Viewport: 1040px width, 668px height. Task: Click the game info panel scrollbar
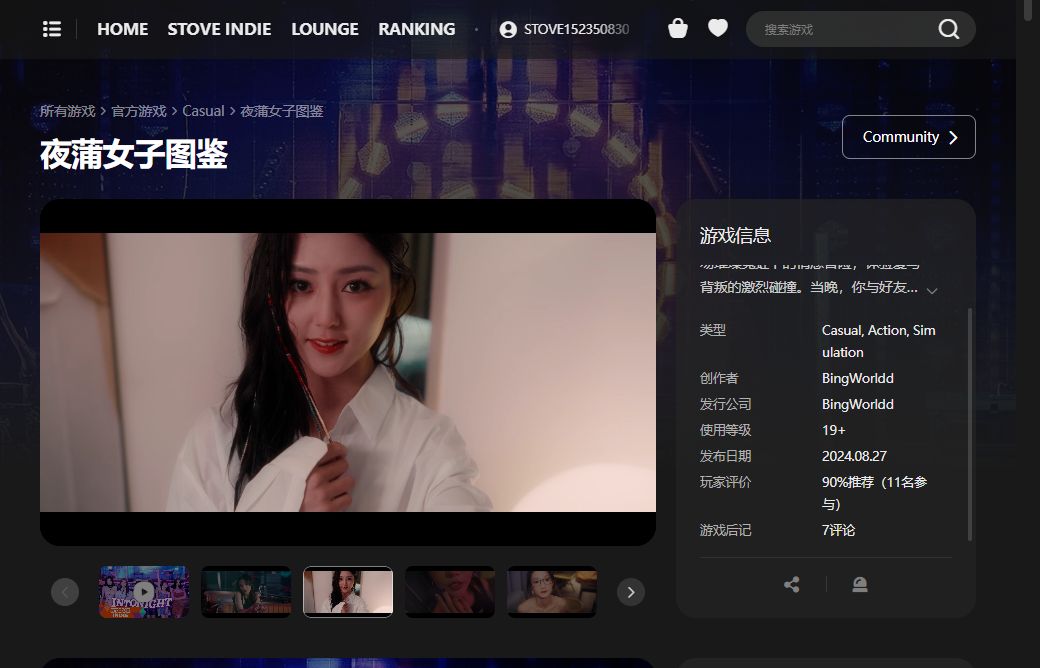click(970, 425)
